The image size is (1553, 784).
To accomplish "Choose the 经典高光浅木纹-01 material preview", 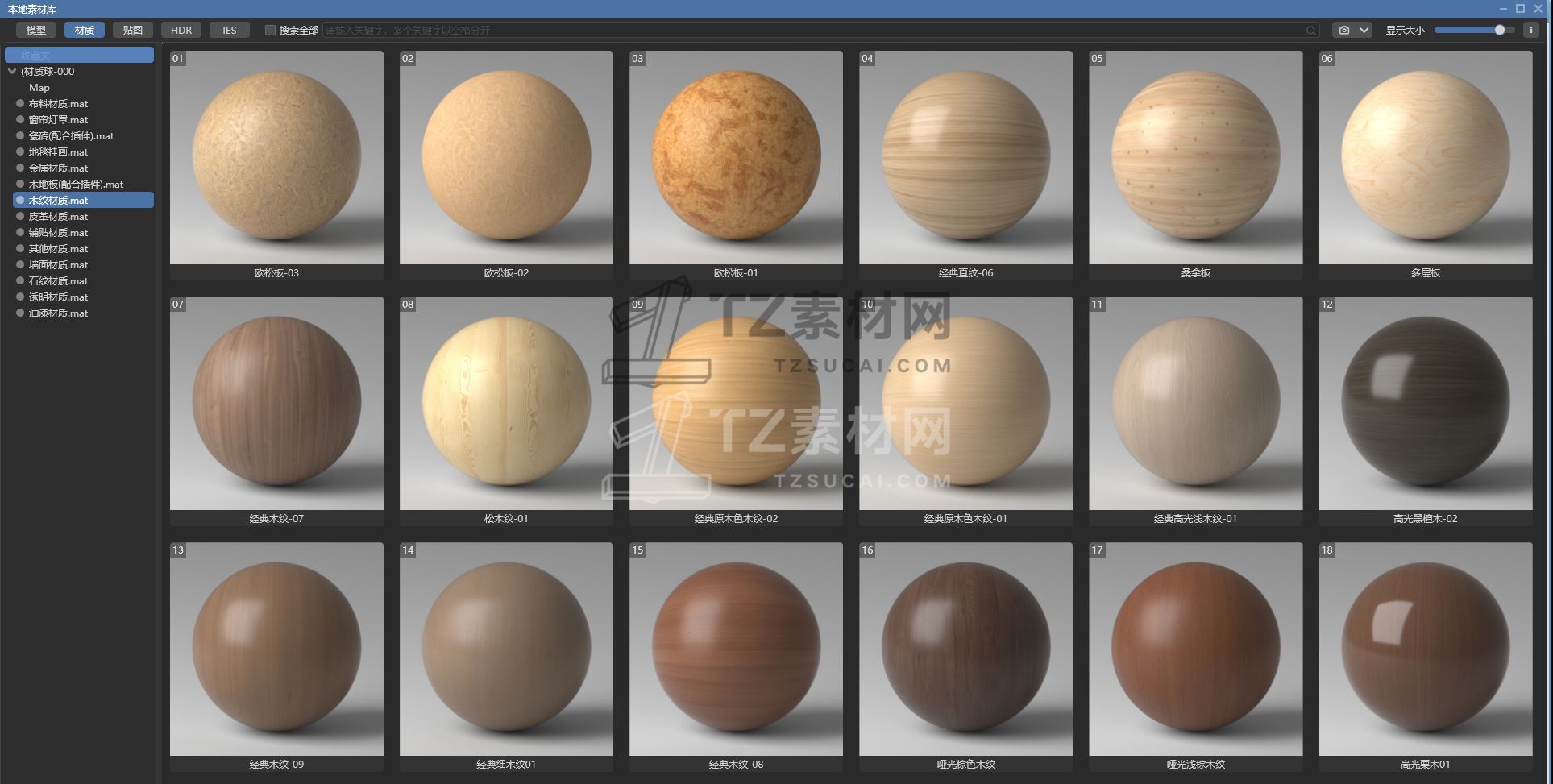I will [1195, 403].
